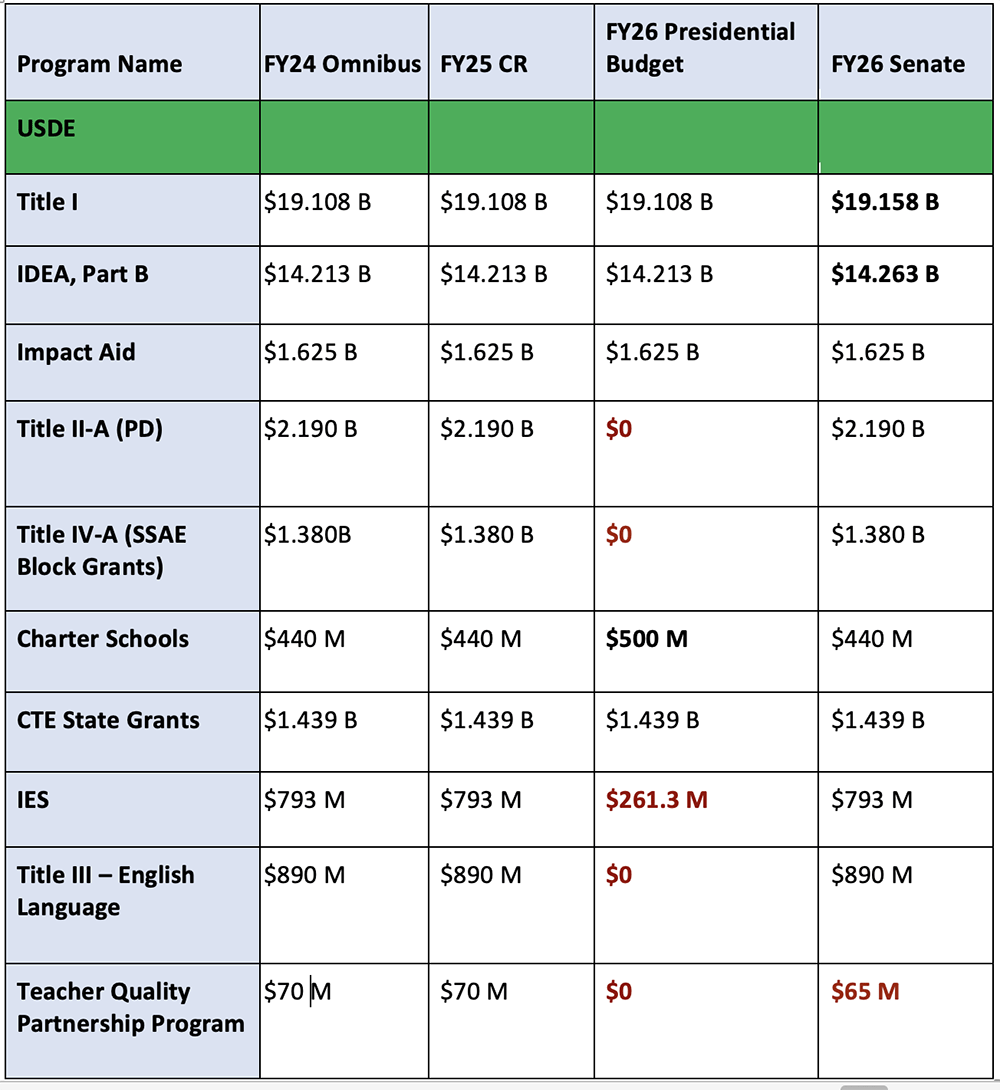Click the IDEA, Part B row label
The height and width of the screenshot is (1090, 1000).
click(83, 274)
